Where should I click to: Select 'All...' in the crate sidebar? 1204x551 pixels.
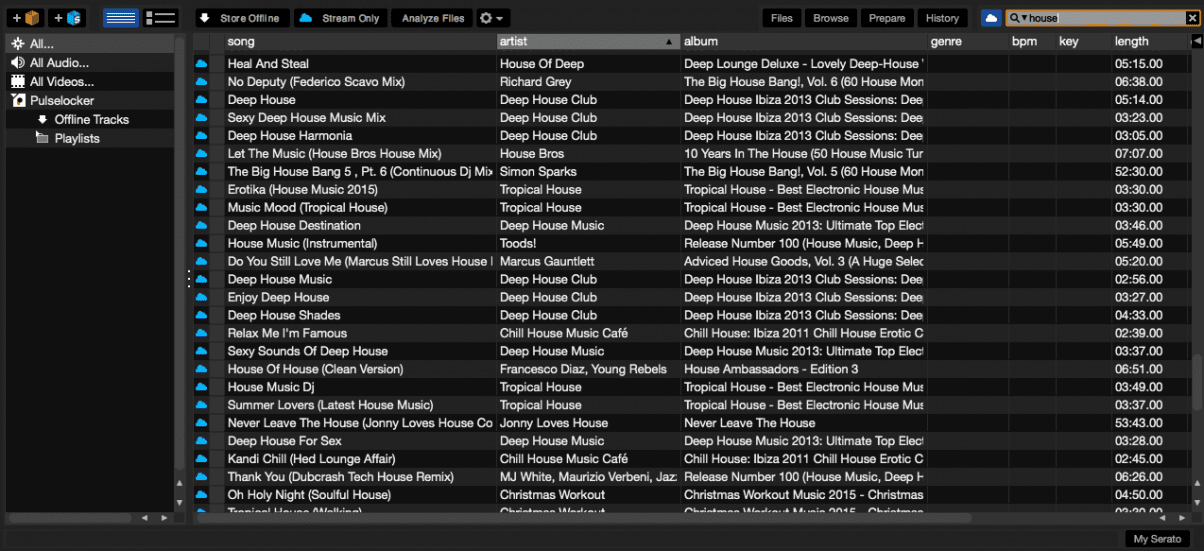pyautogui.click(x=90, y=44)
